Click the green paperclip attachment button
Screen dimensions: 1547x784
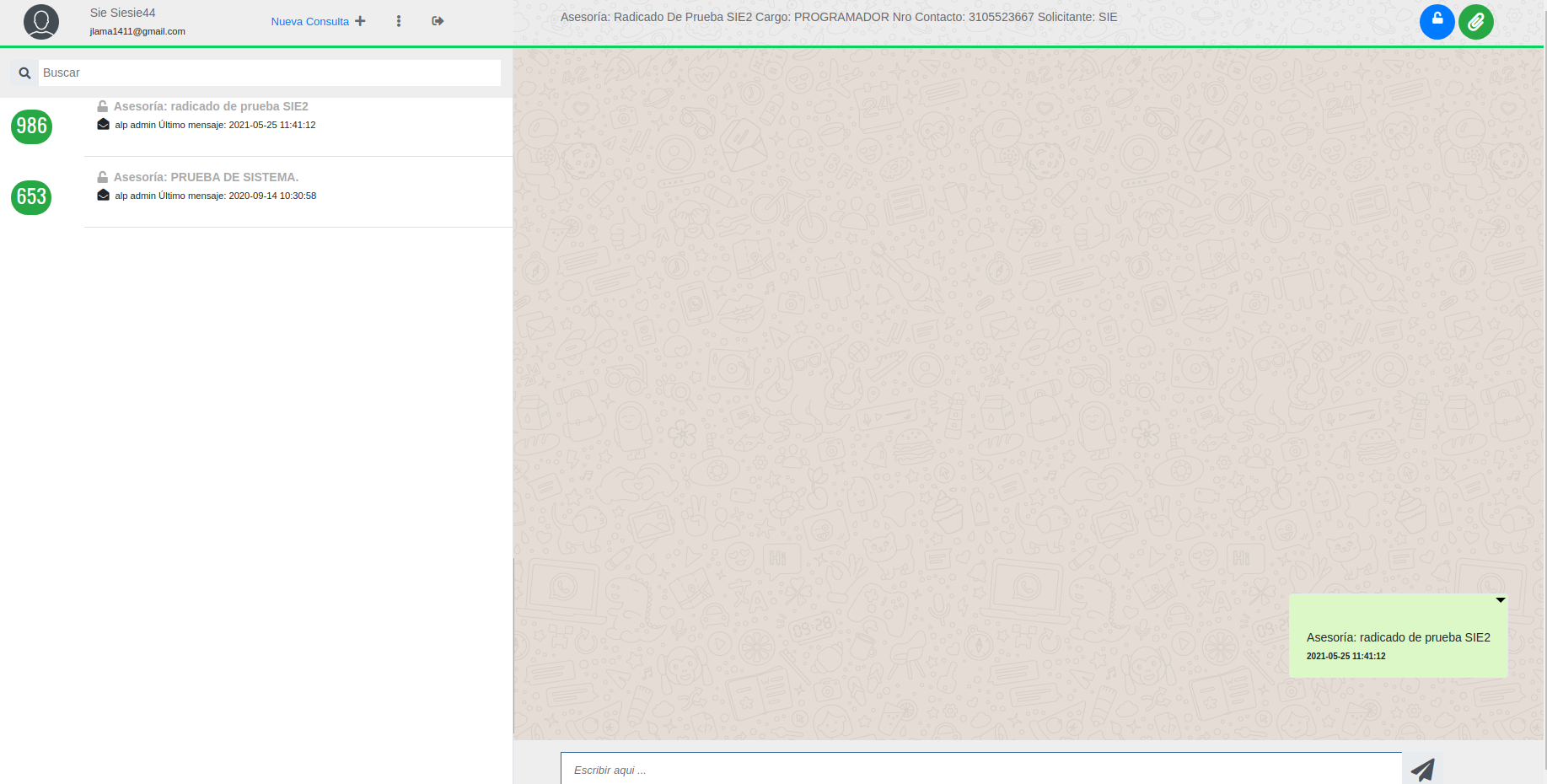[1475, 22]
